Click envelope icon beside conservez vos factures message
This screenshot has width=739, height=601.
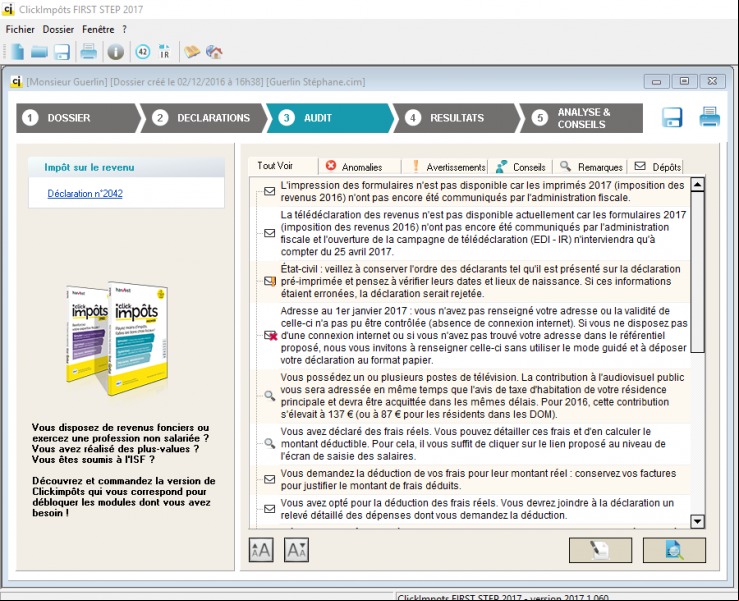point(270,479)
